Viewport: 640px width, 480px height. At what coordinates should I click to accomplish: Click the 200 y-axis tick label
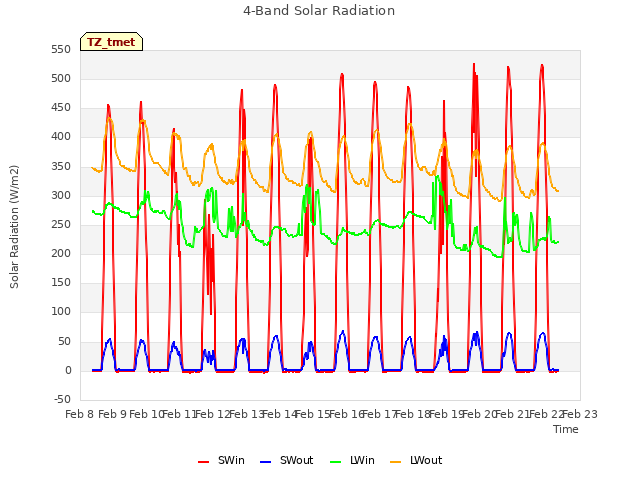(x=61, y=253)
